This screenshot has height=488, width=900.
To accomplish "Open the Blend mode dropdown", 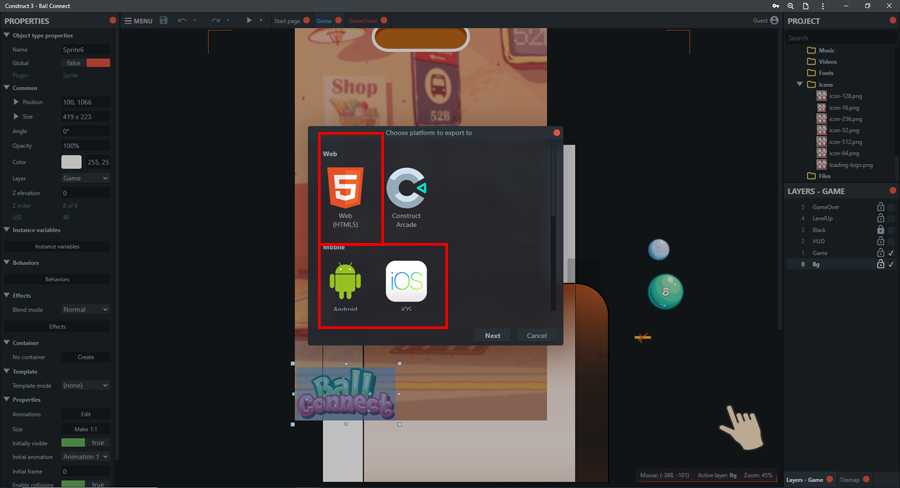I will [x=85, y=310].
